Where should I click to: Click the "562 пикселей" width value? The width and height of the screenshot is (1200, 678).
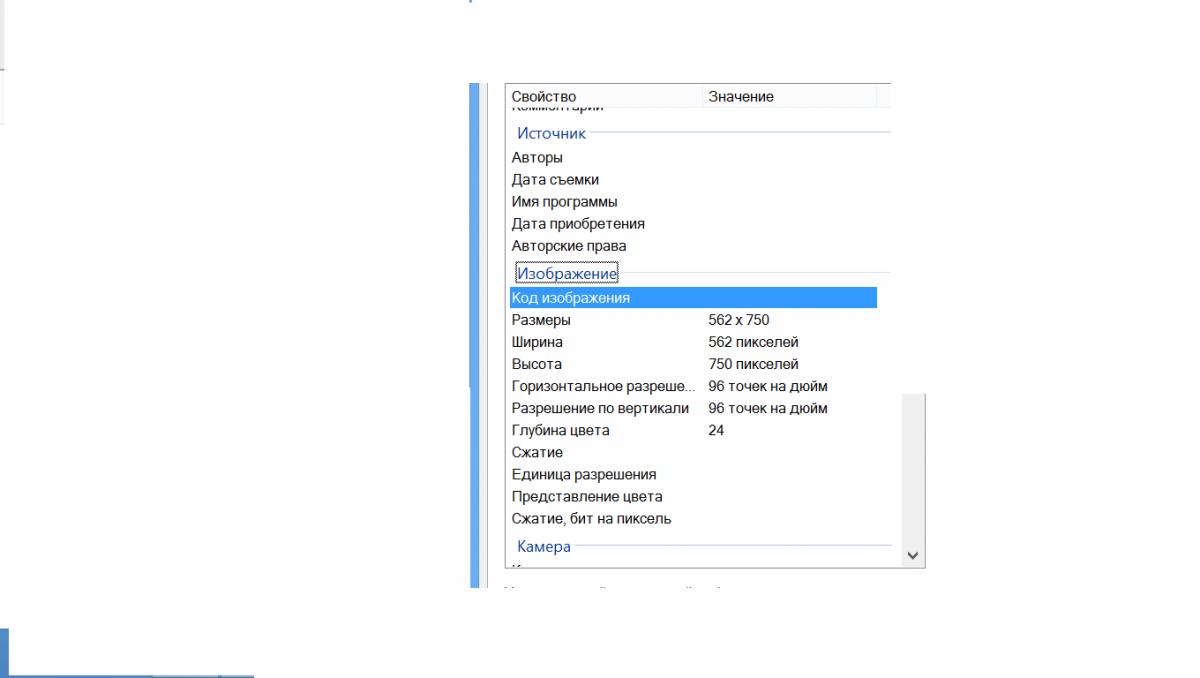tap(753, 342)
